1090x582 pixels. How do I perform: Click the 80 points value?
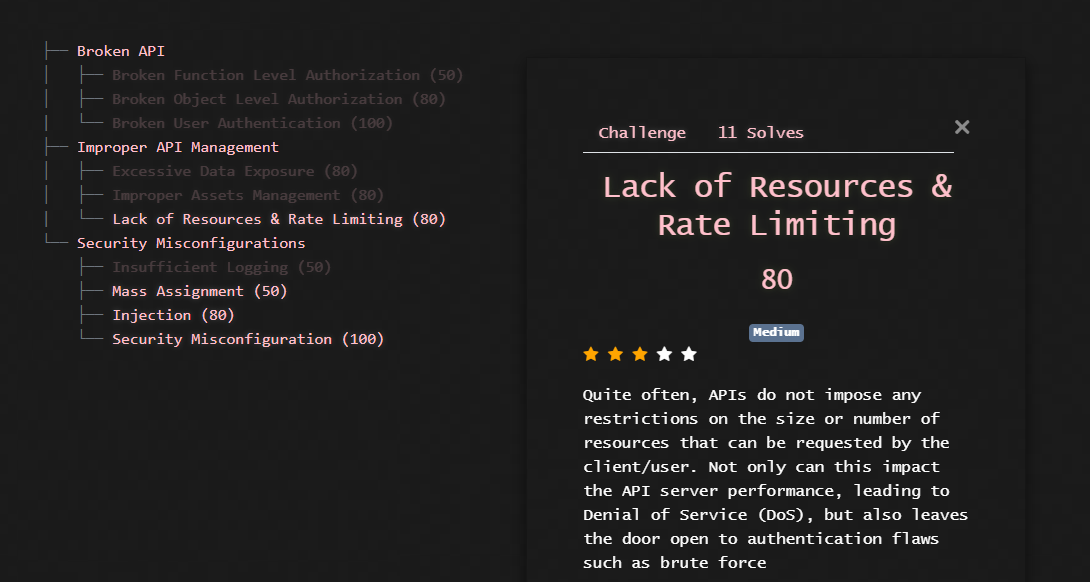click(x=776, y=280)
